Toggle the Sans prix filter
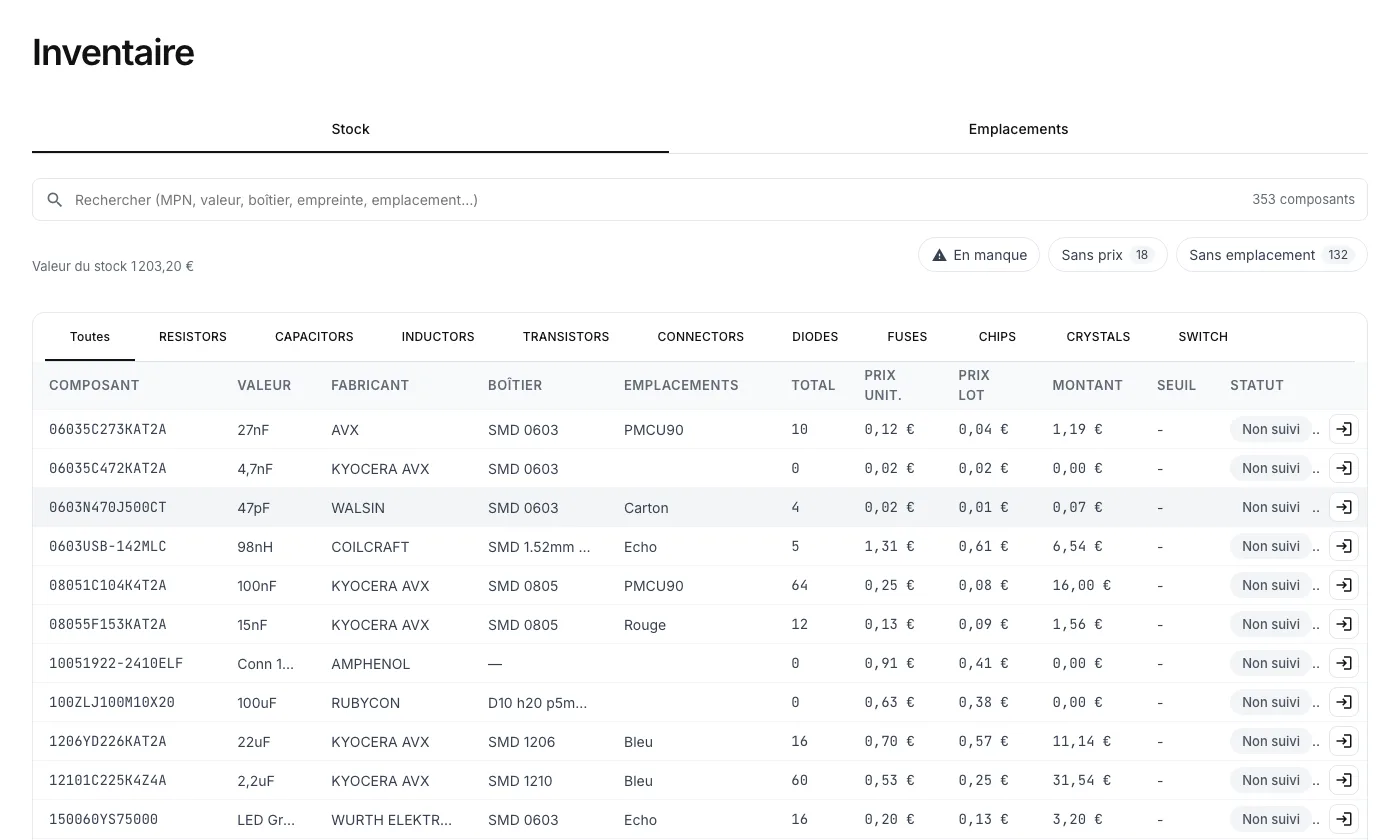This screenshot has width=1400, height=840. [x=1107, y=255]
